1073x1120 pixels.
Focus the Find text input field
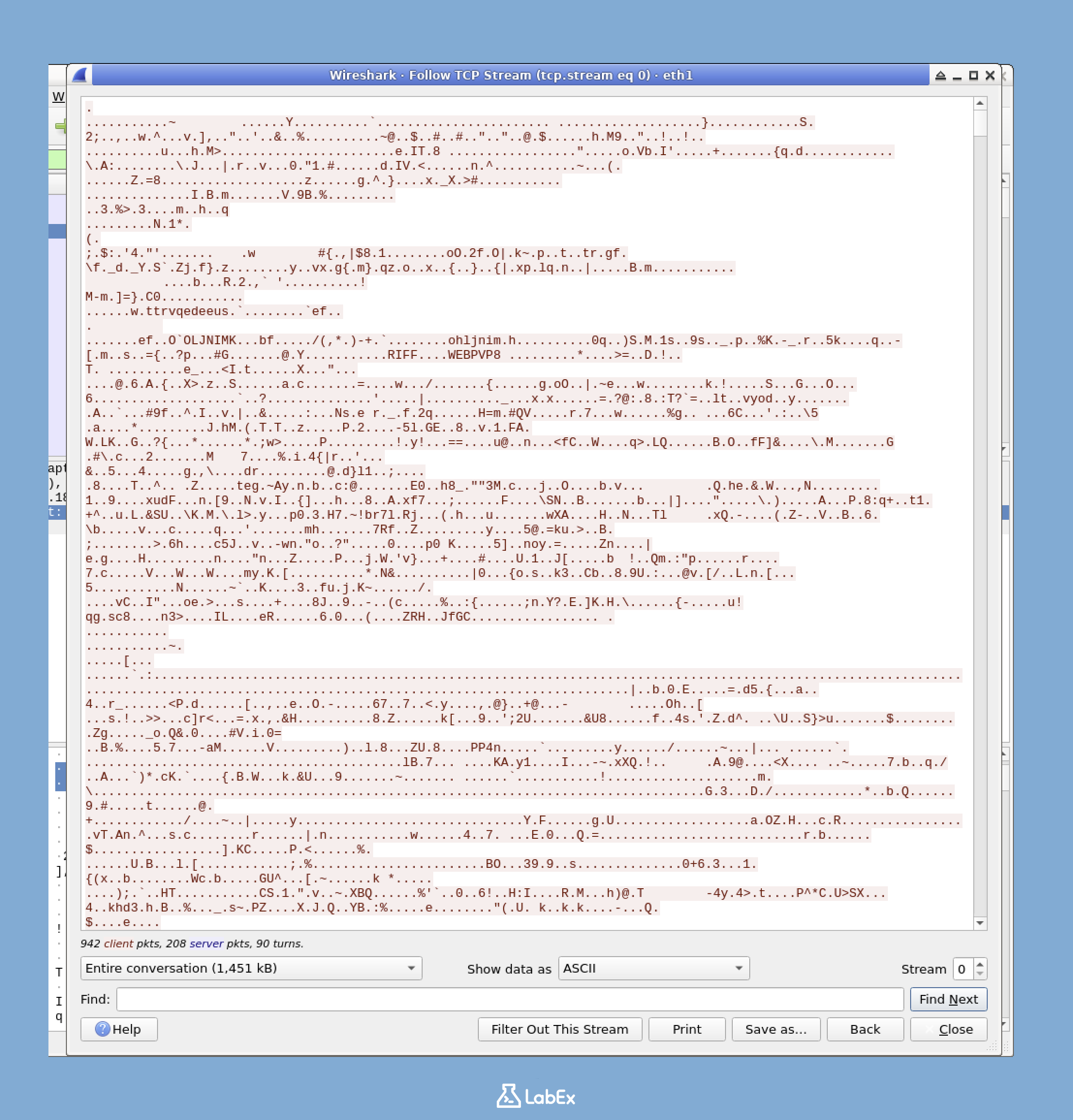509,999
